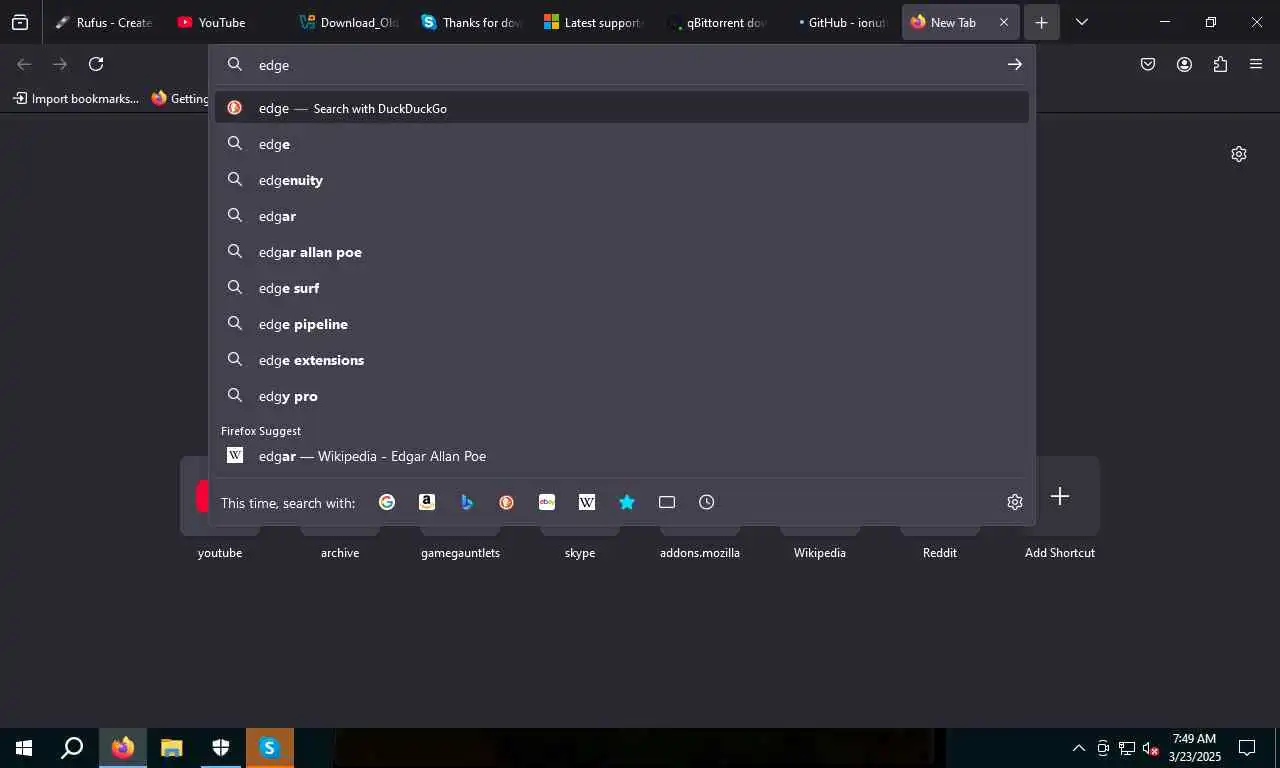Open File Explorer from taskbar
Image resolution: width=1280 pixels, height=768 pixels.
tap(172, 748)
